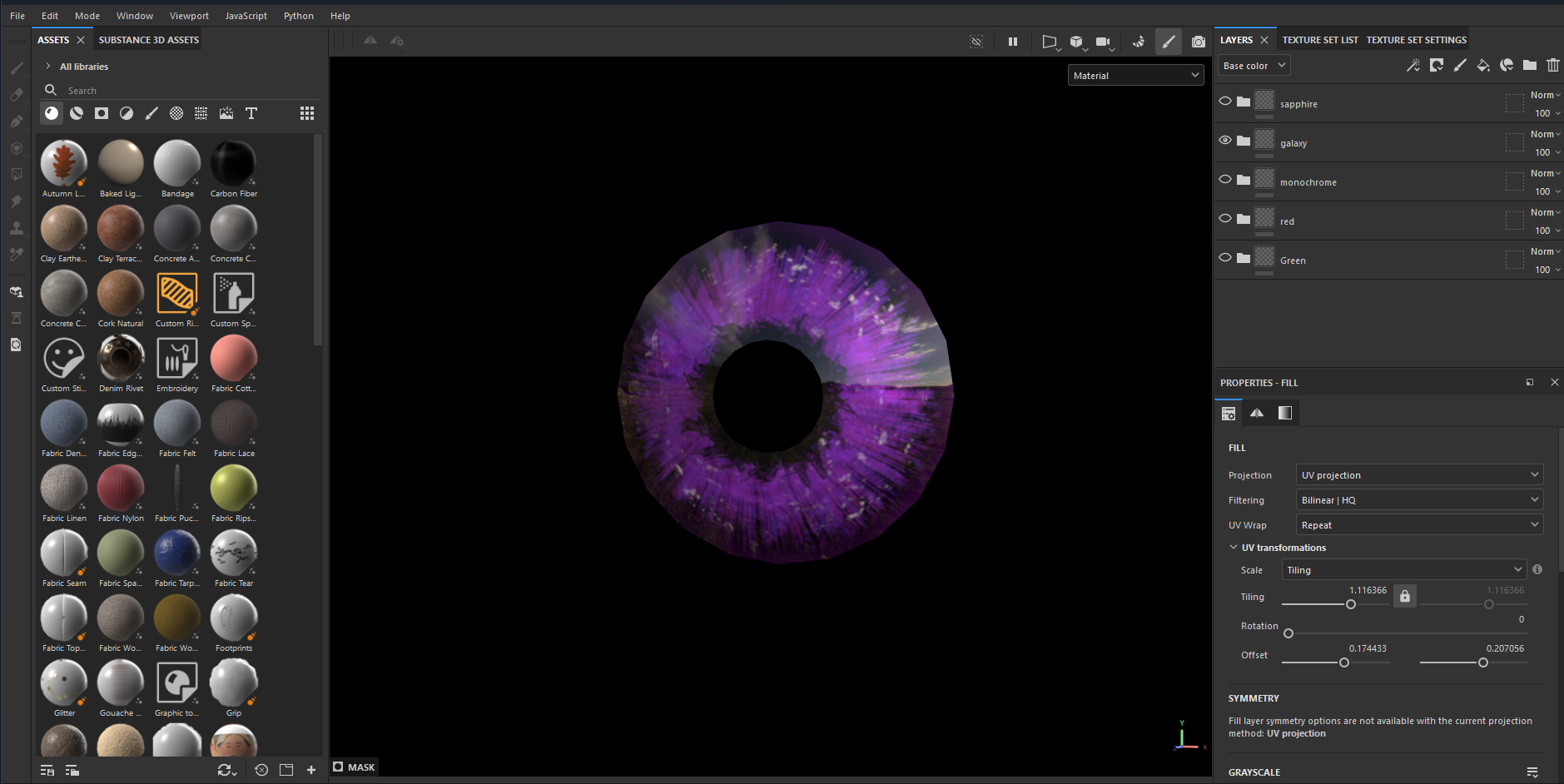Hide the galaxy layer folder
The height and width of the screenshot is (784, 1564).
point(1225,140)
